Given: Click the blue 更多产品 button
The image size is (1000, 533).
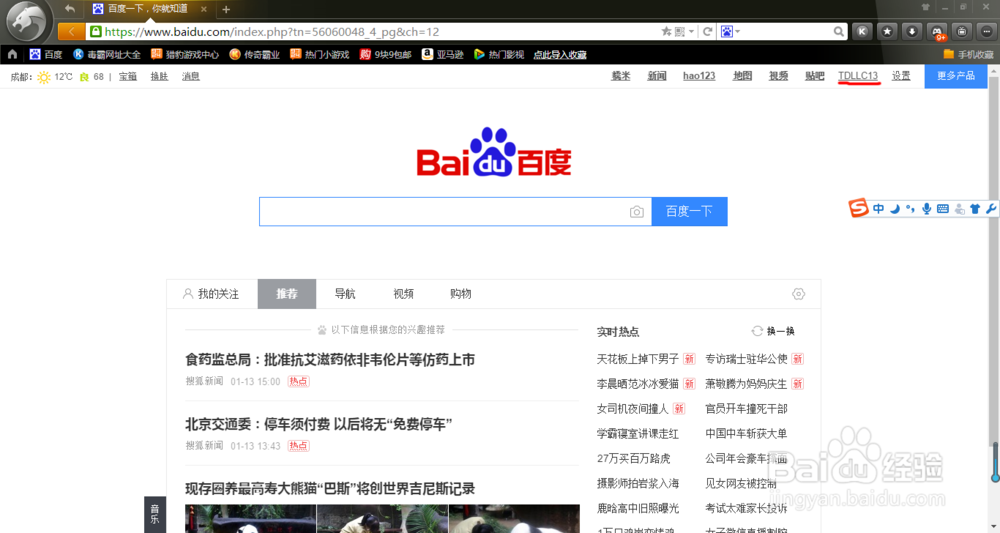Looking at the screenshot, I should [x=955, y=76].
